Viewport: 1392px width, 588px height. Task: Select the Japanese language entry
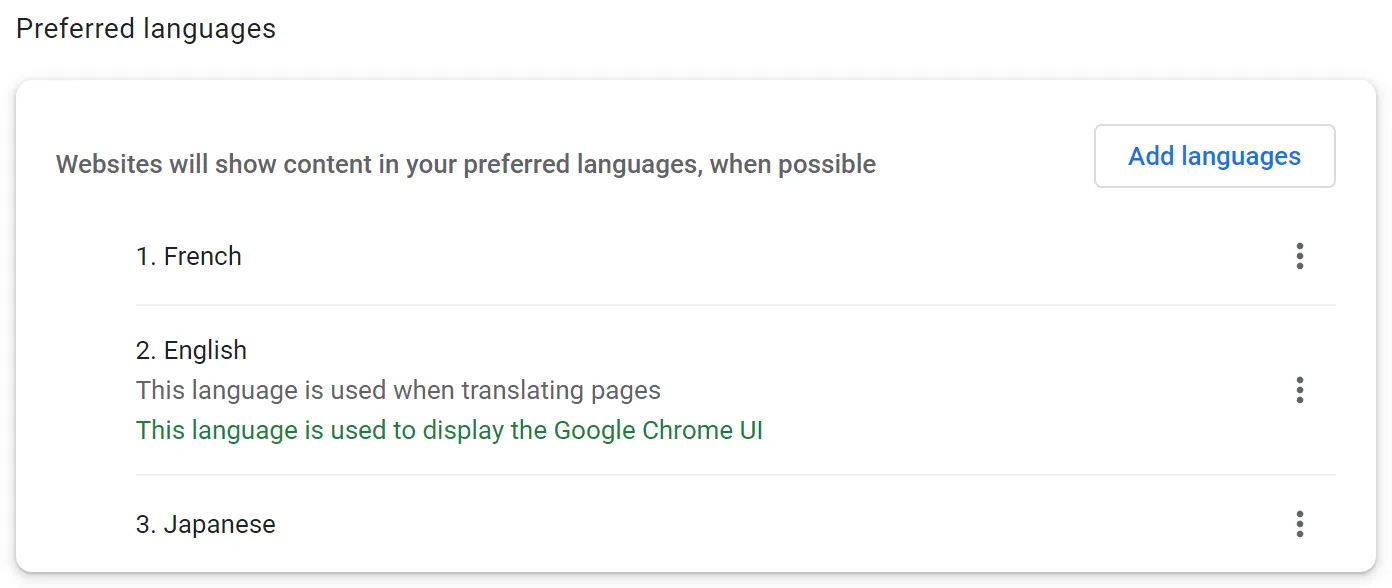[x=219, y=524]
